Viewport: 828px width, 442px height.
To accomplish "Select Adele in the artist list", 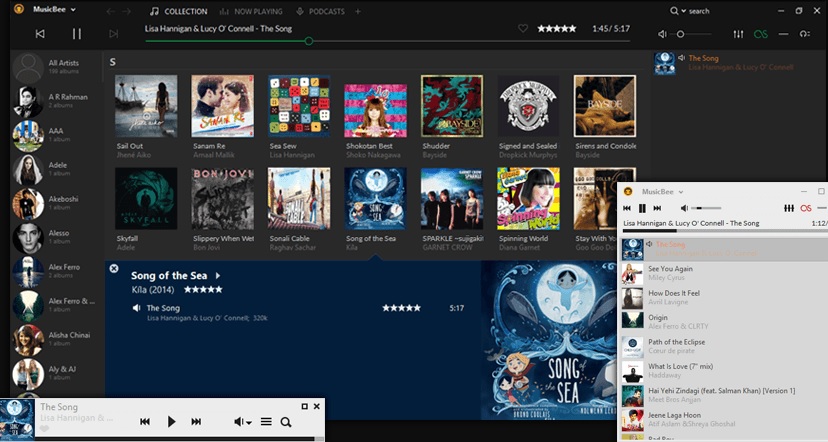I will (x=57, y=169).
